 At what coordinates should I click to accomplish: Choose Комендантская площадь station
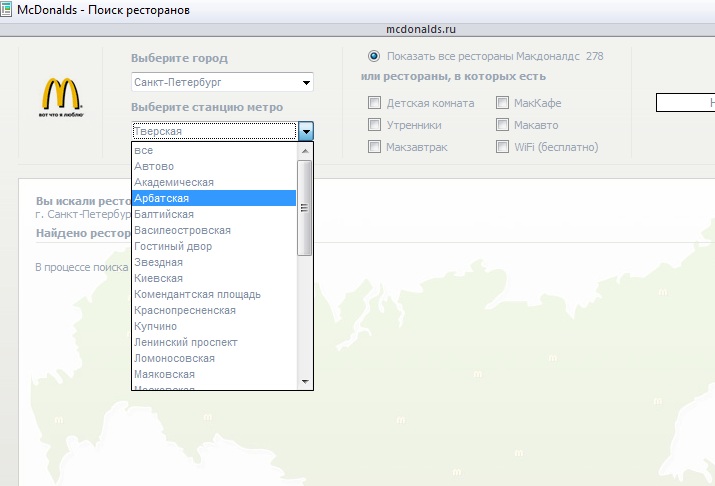tap(214, 294)
